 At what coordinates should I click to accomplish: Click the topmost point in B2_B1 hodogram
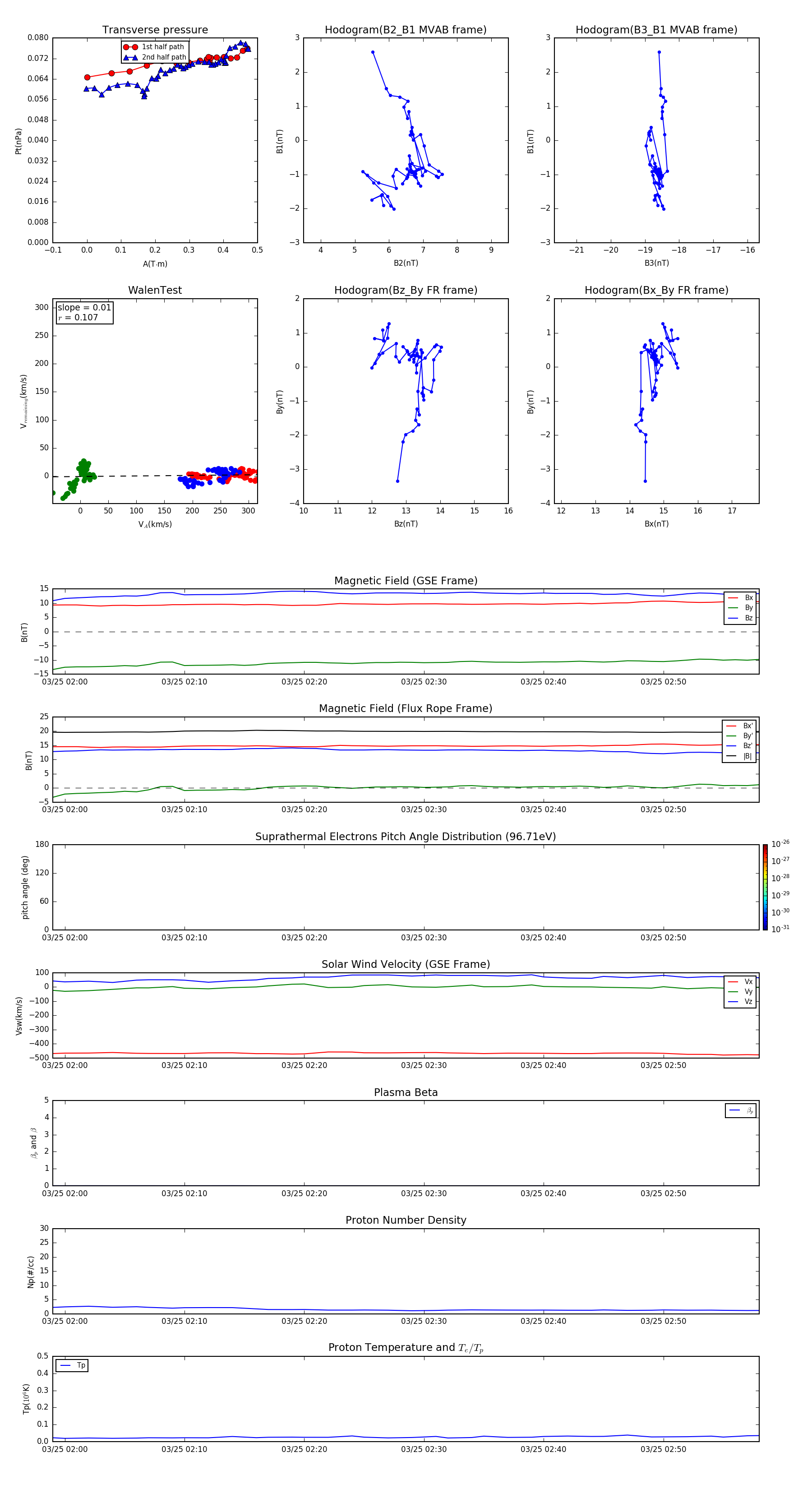[373, 52]
